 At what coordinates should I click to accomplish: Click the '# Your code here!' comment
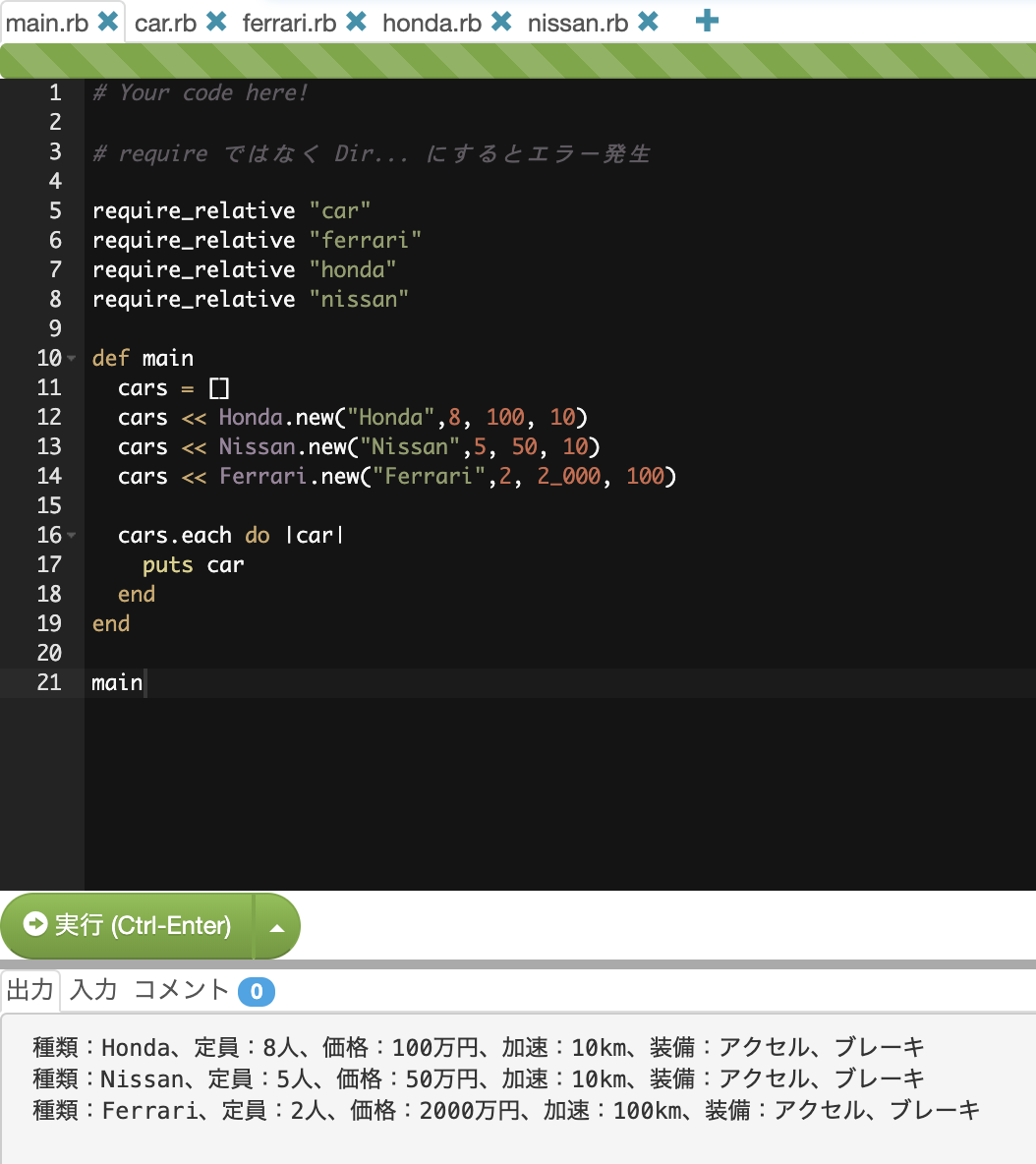click(x=200, y=92)
